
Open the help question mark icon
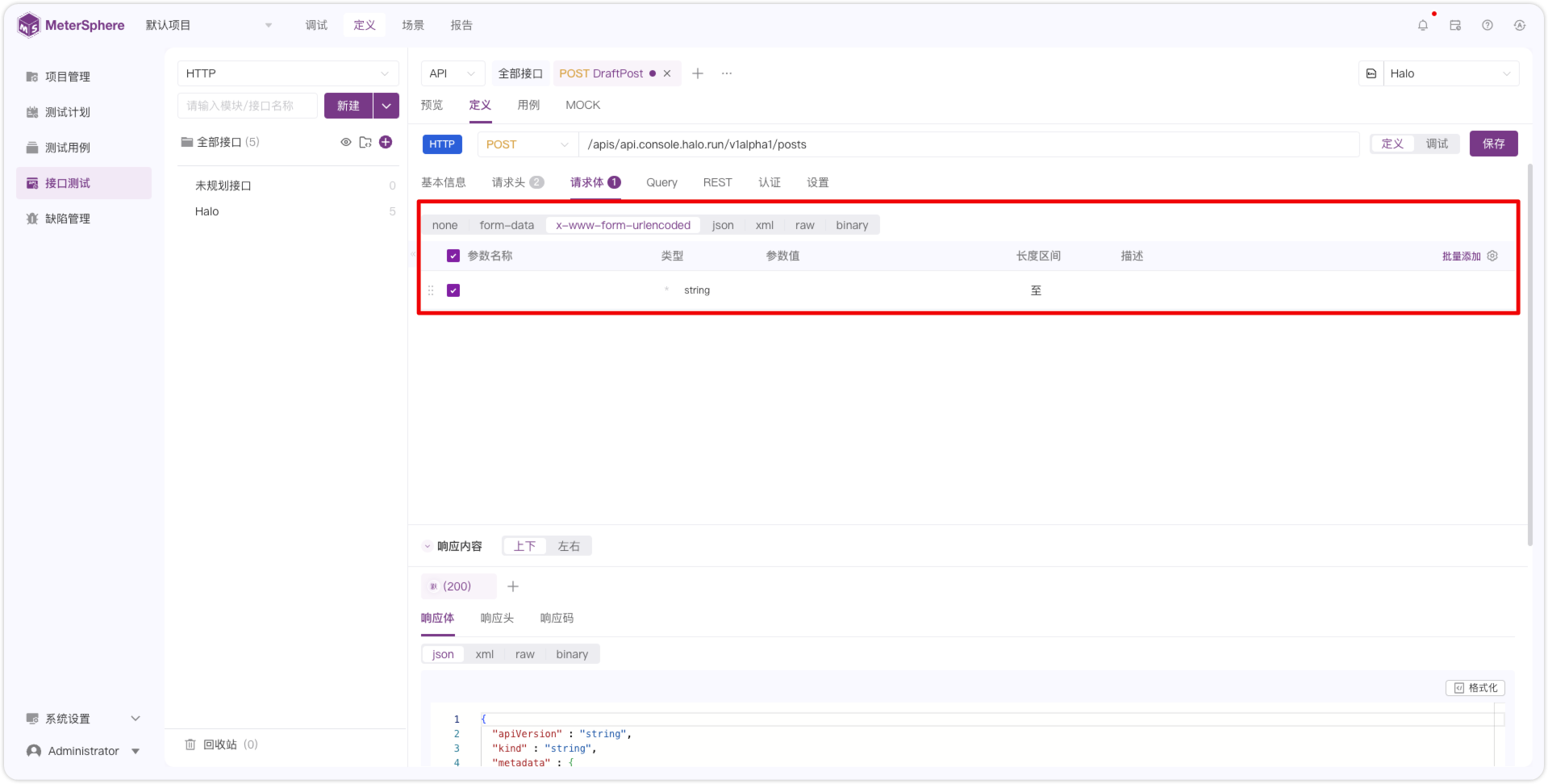1487,25
